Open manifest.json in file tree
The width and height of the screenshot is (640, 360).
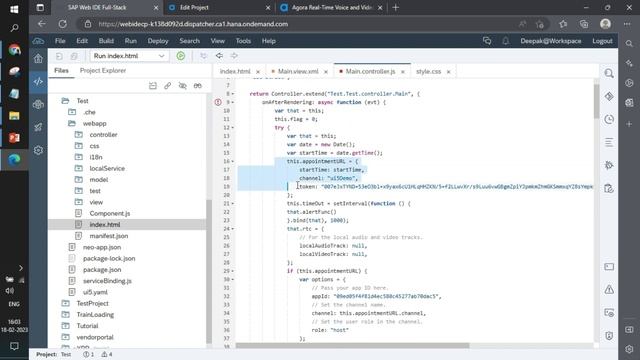(x=109, y=236)
